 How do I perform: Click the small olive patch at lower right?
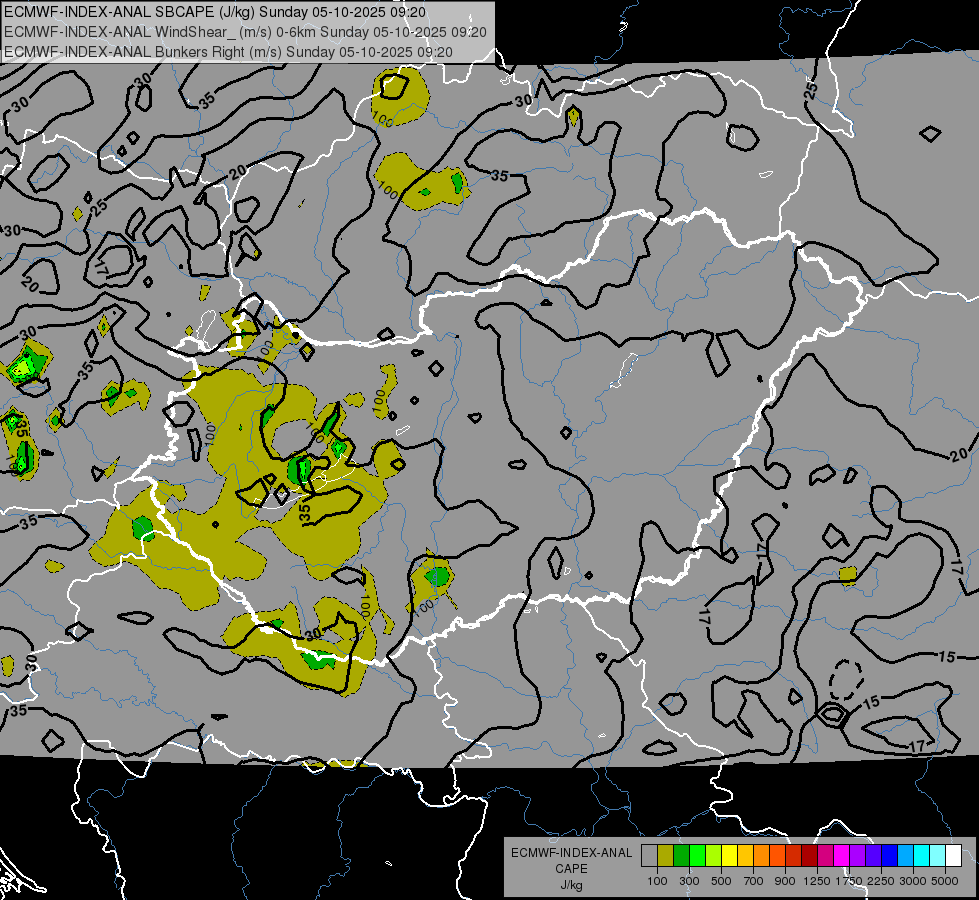click(848, 574)
